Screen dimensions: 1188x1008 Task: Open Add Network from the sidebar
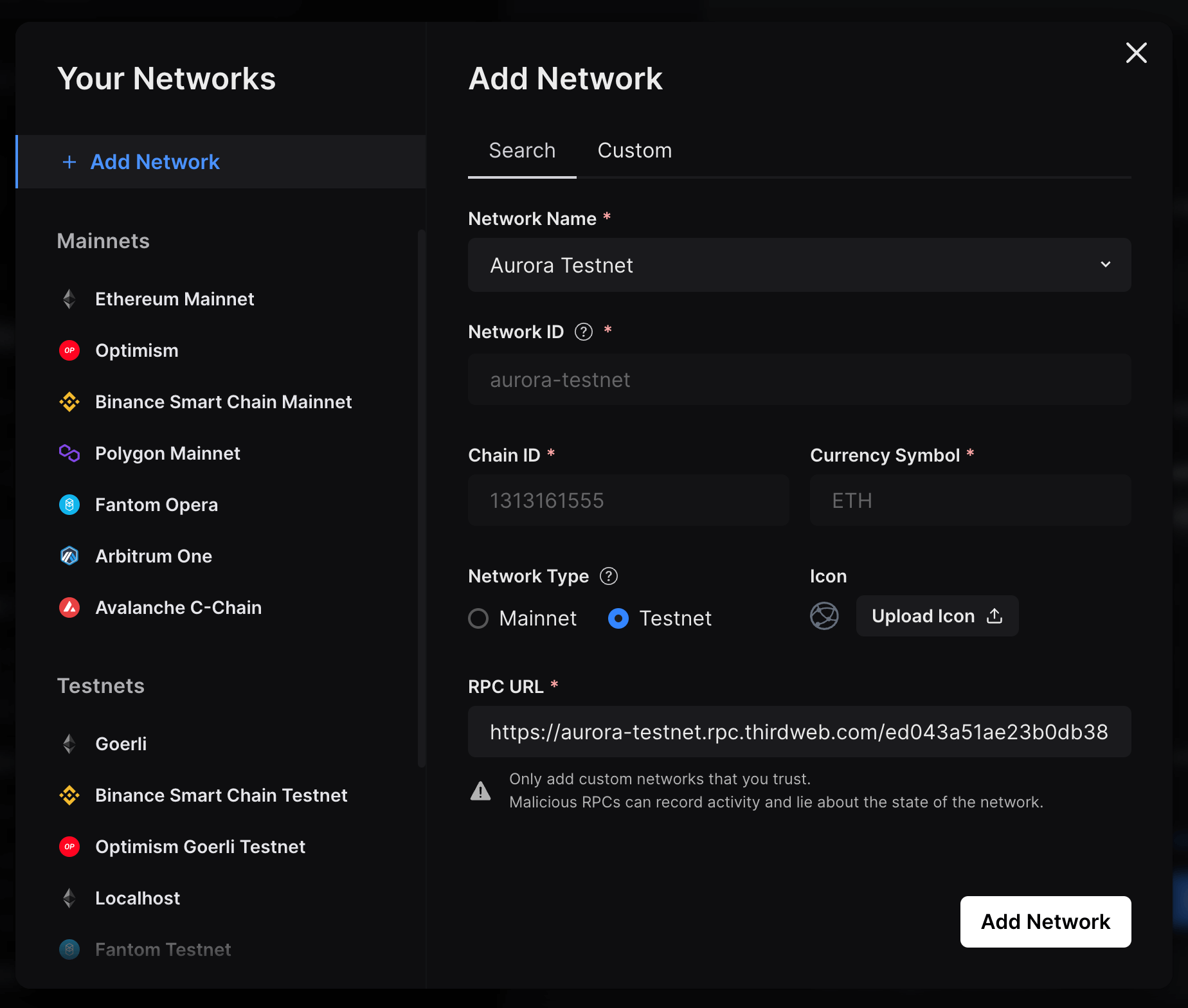(154, 162)
